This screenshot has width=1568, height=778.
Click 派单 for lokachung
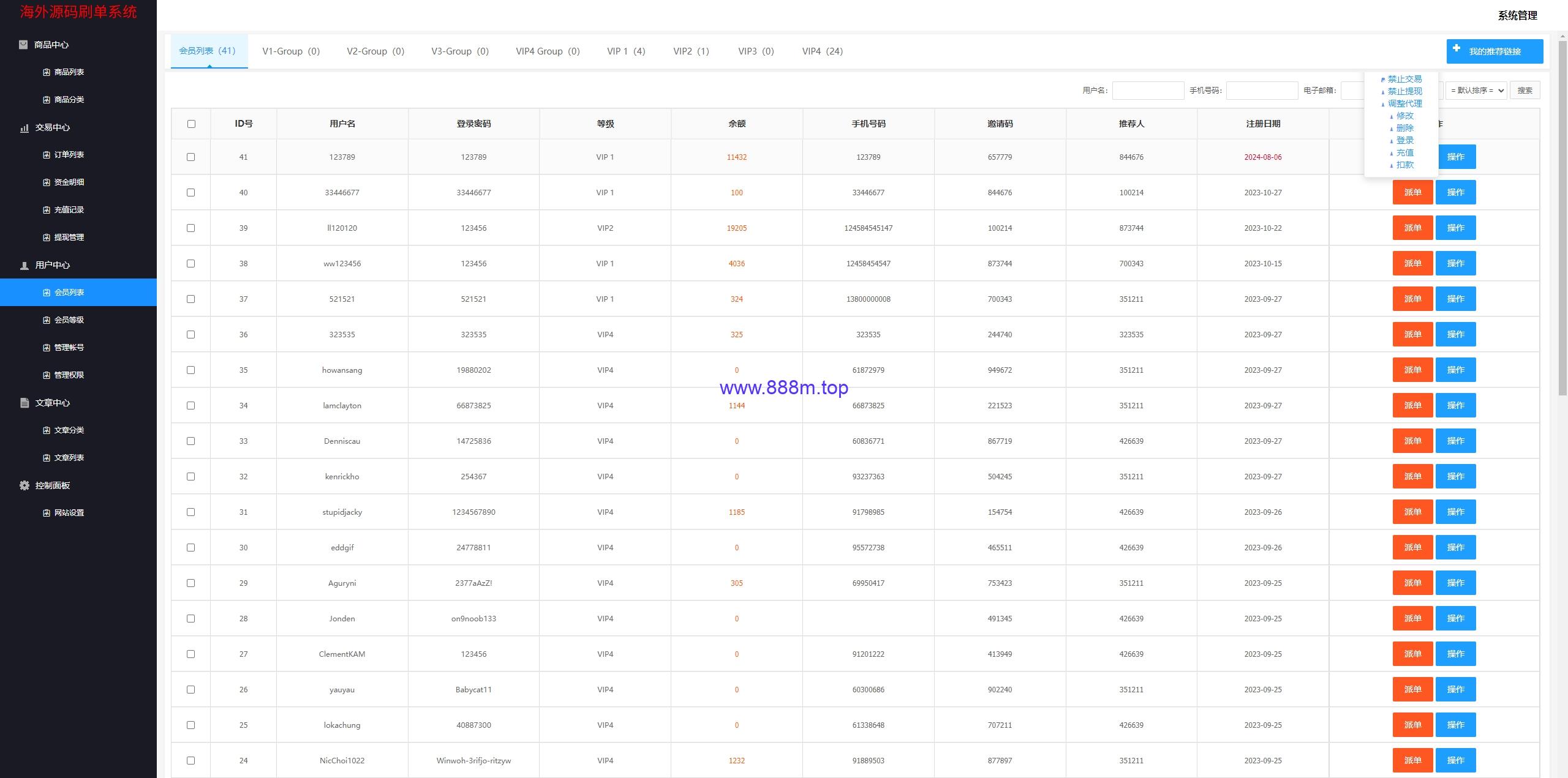tap(1412, 725)
